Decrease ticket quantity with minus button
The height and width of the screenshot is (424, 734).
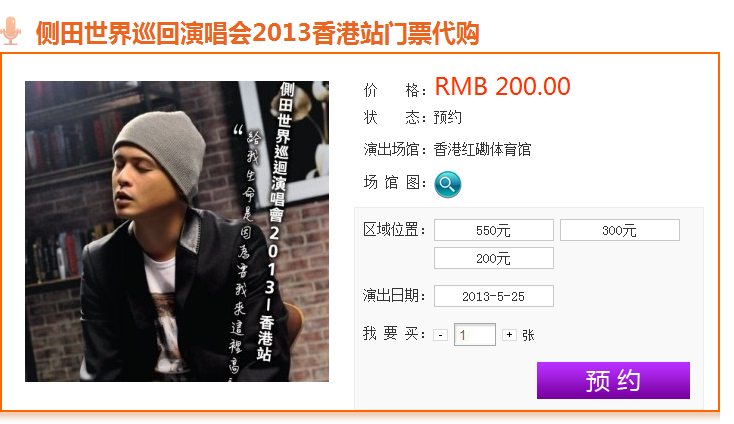[x=440, y=335]
